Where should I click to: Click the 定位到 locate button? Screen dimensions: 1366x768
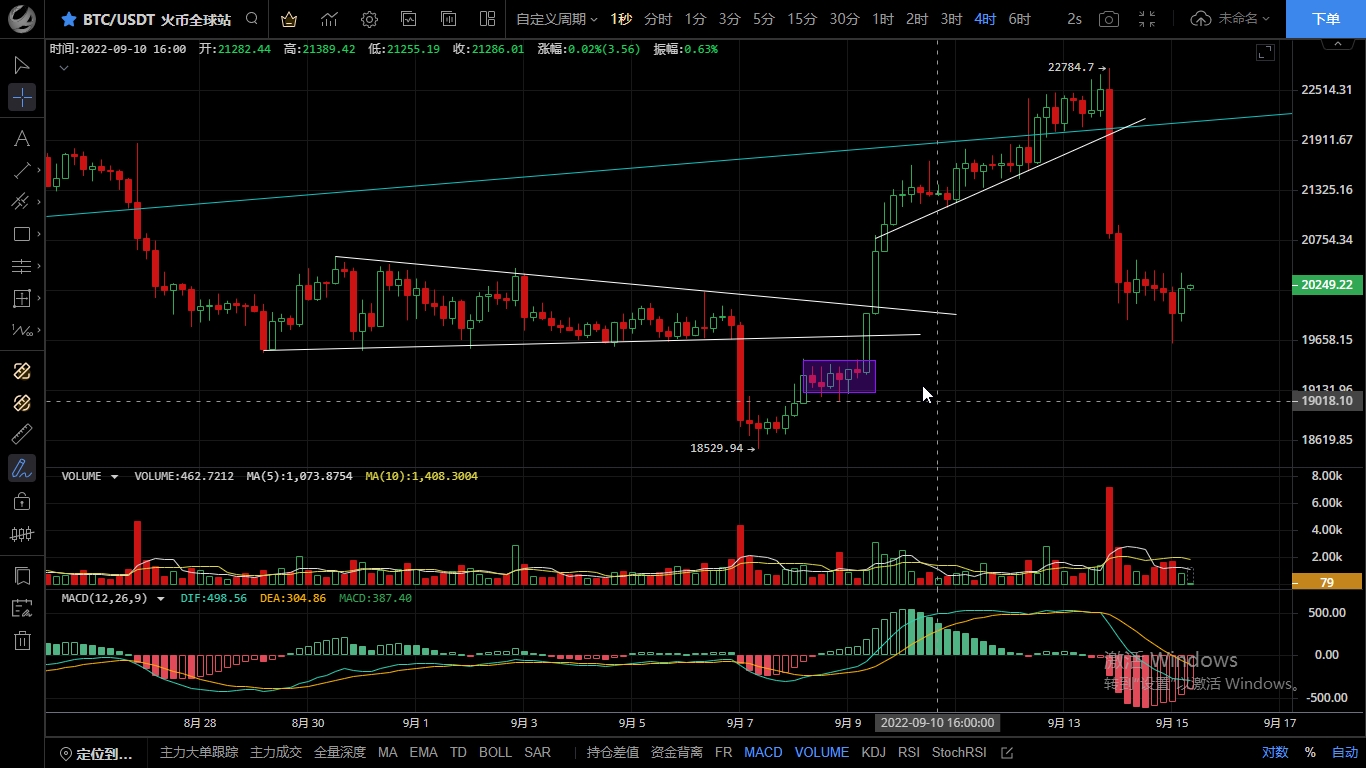click(x=96, y=753)
